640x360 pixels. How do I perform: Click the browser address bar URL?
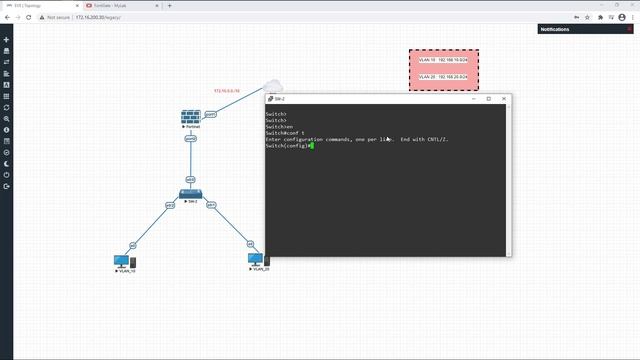tap(98, 18)
